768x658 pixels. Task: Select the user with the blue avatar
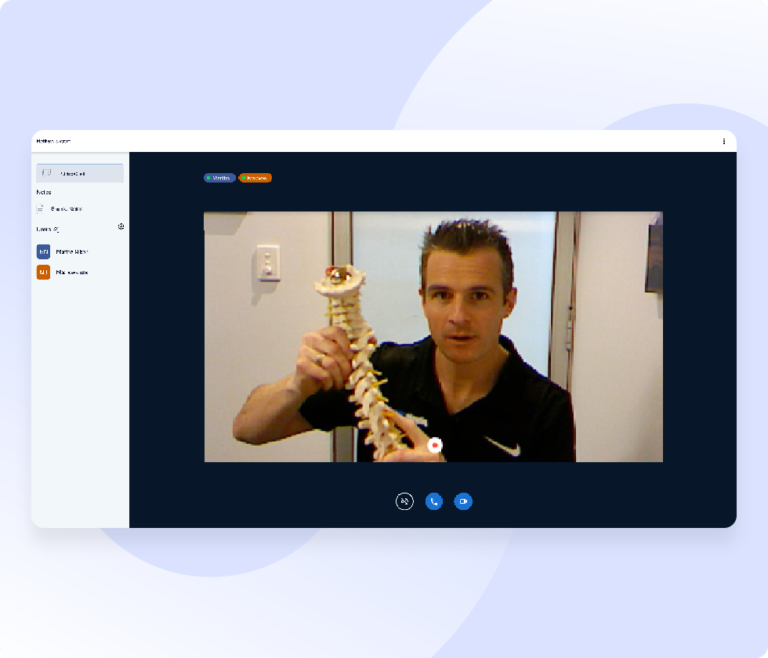point(62,251)
